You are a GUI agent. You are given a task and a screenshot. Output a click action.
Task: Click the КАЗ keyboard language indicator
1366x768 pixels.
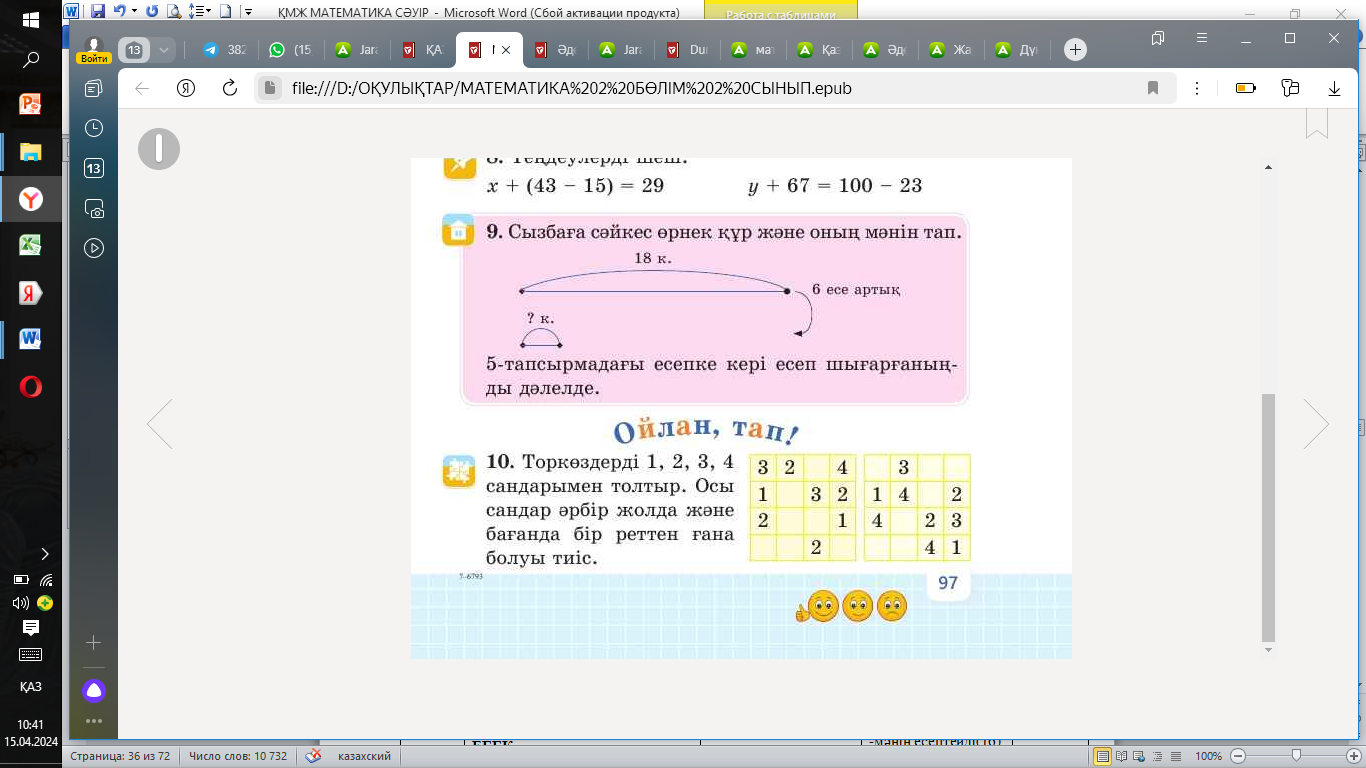coord(30,687)
